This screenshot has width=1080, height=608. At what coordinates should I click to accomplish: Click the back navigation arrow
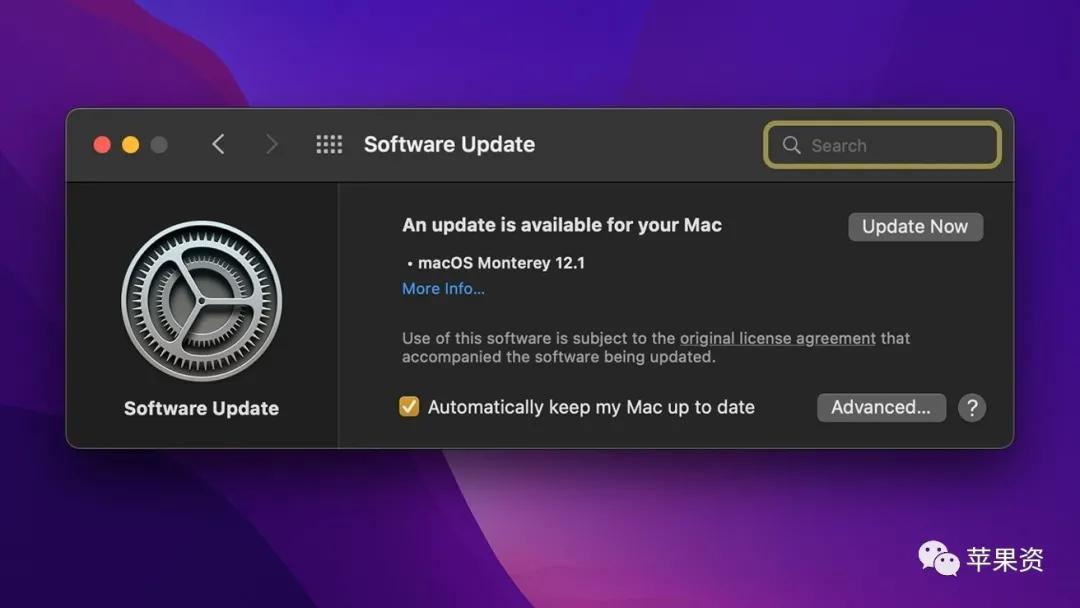pyautogui.click(x=218, y=144)
